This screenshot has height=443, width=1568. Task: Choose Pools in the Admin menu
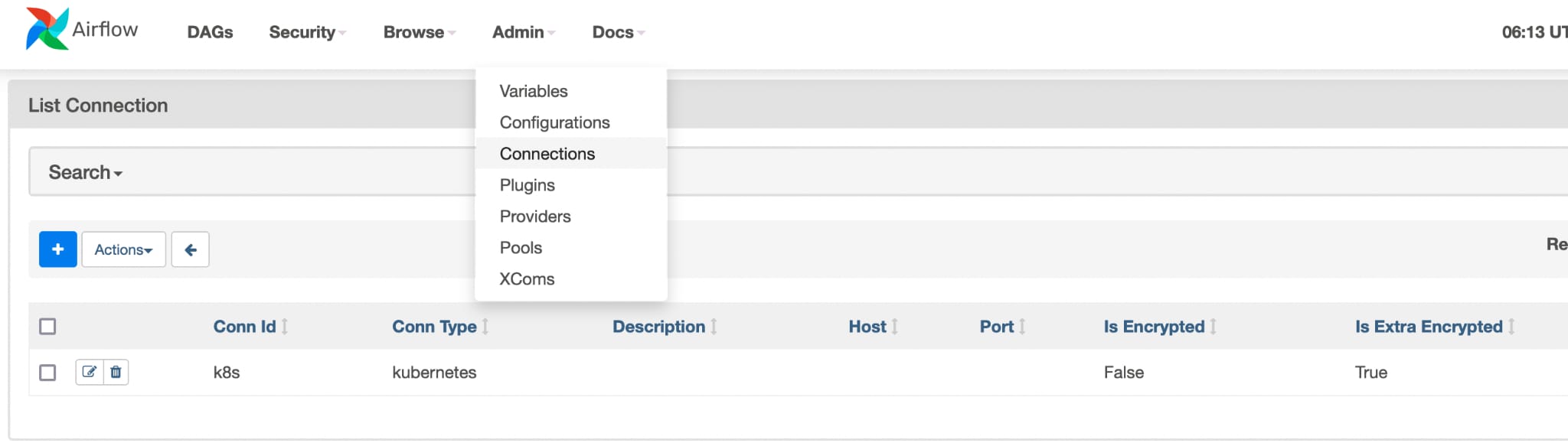coord(521,248)
